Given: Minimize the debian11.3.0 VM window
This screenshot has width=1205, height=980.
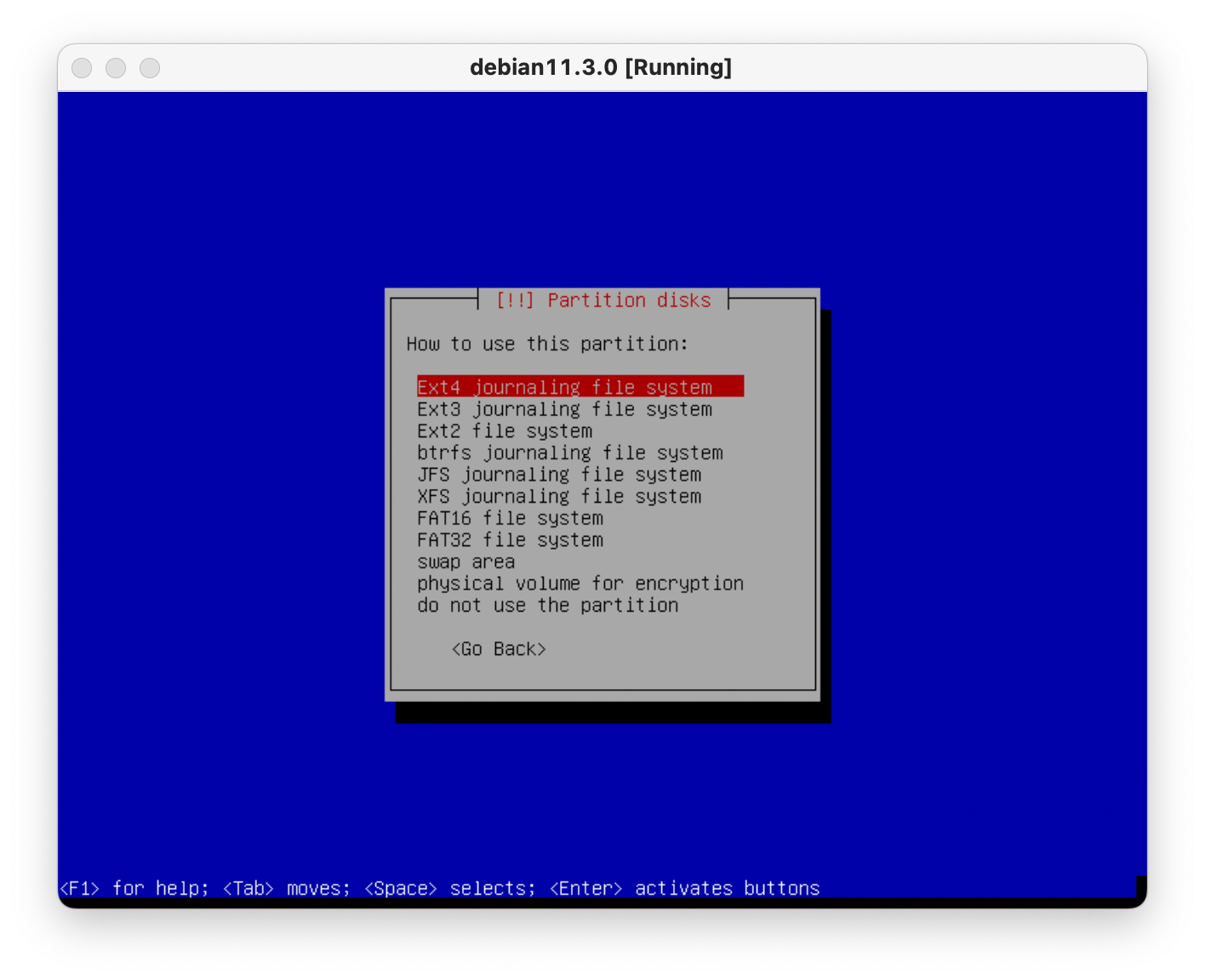Looking at the screenshot, I should (x=116, y=68).
